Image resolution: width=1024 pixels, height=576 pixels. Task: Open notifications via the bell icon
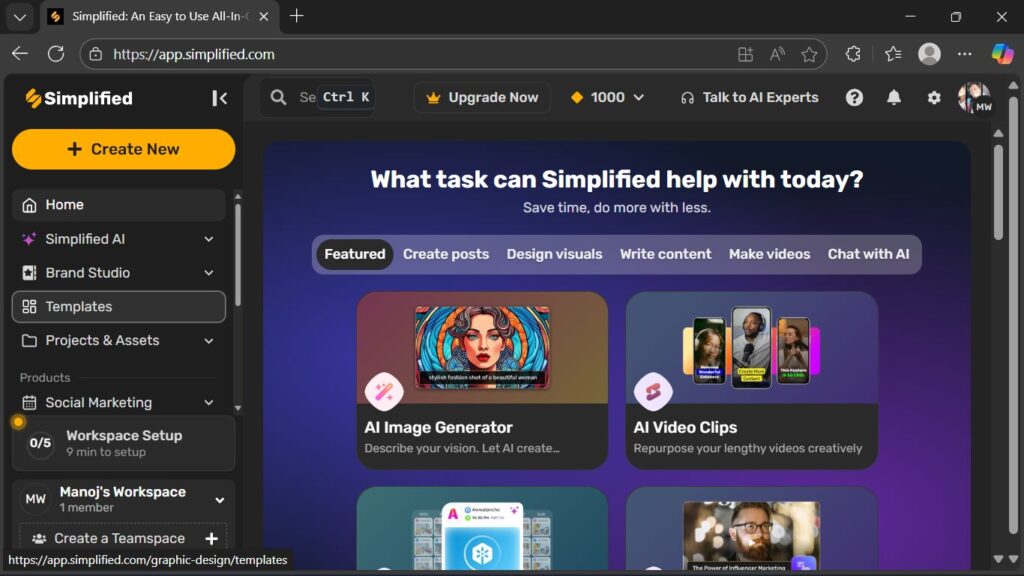click(x=893, y=97)
